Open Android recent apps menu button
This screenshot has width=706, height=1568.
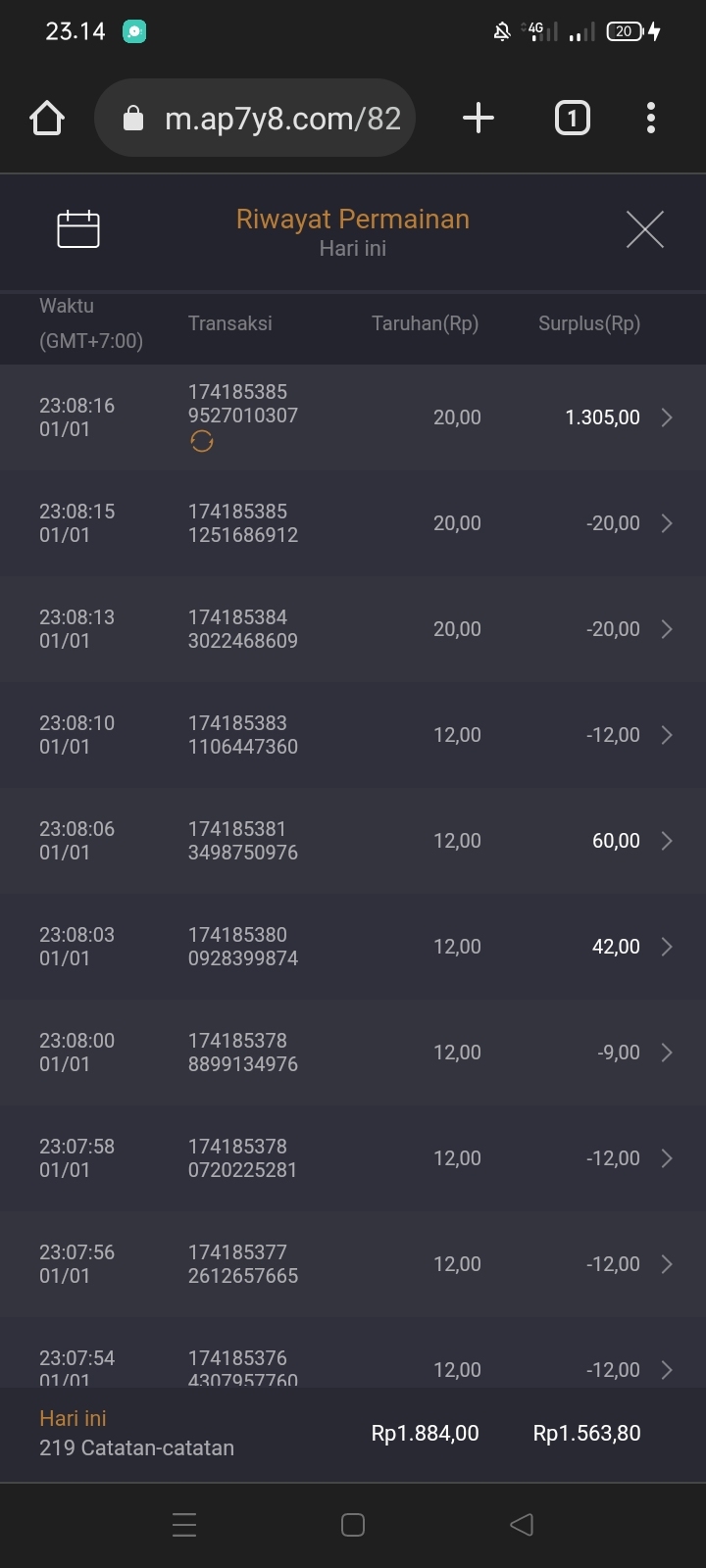[184, 1525]
